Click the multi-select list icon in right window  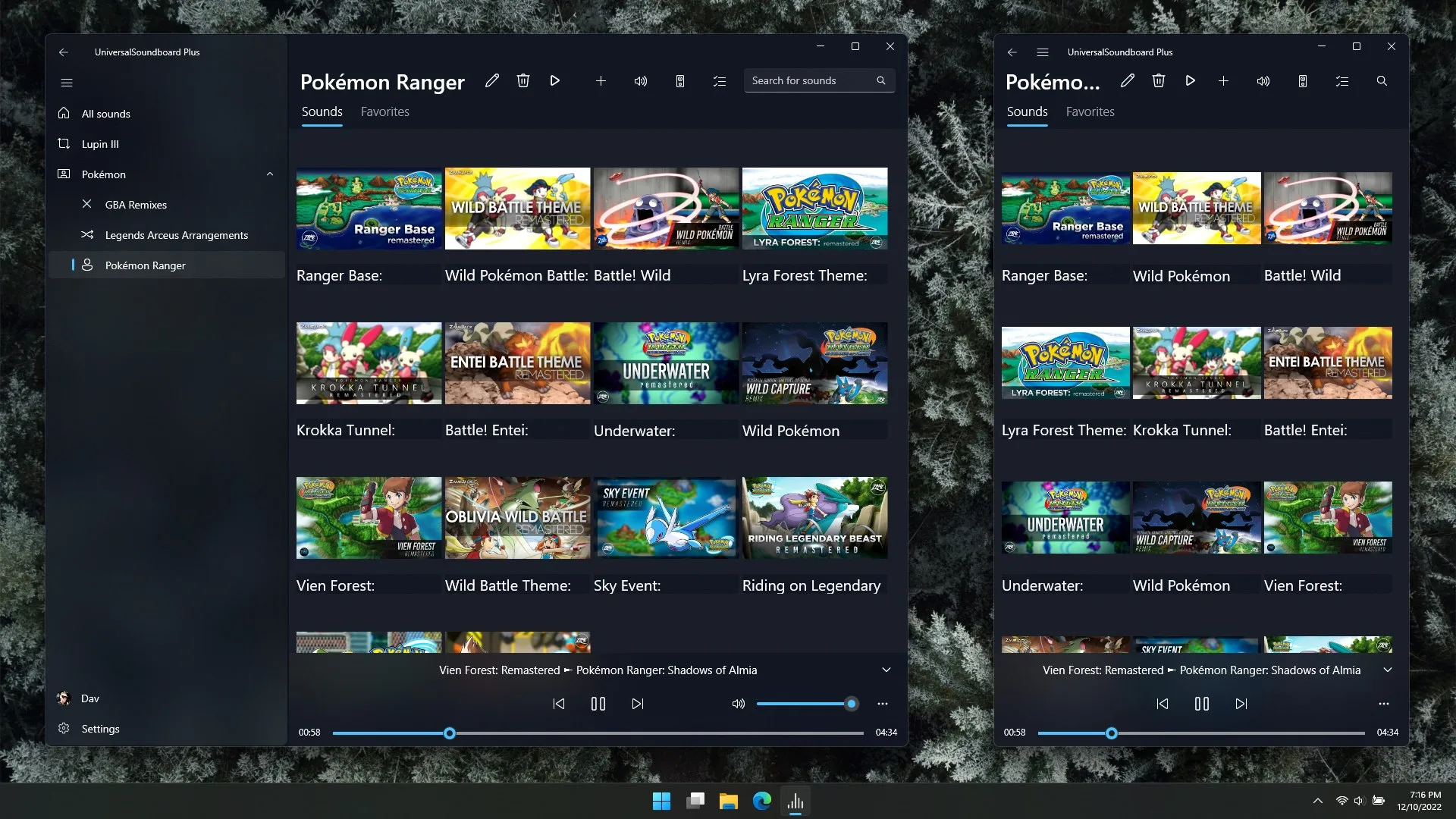tap(1342, 80)
